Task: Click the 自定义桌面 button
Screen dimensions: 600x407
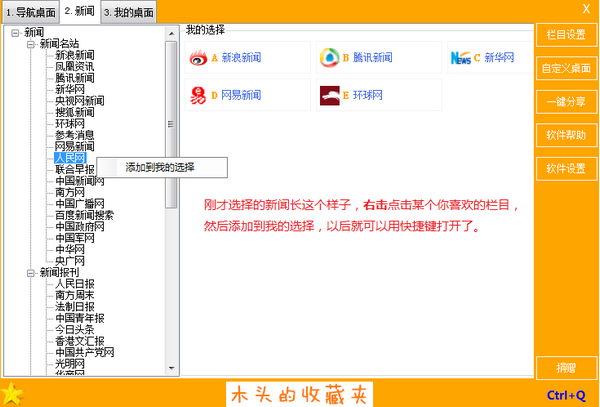Action: click(566, 68)
